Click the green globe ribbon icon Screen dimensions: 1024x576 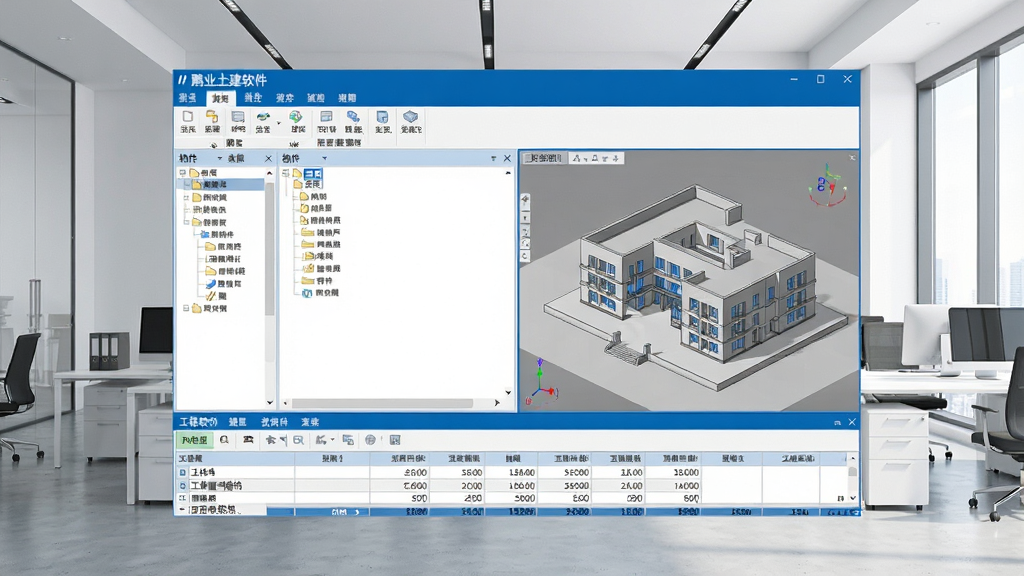pos(296,117)
